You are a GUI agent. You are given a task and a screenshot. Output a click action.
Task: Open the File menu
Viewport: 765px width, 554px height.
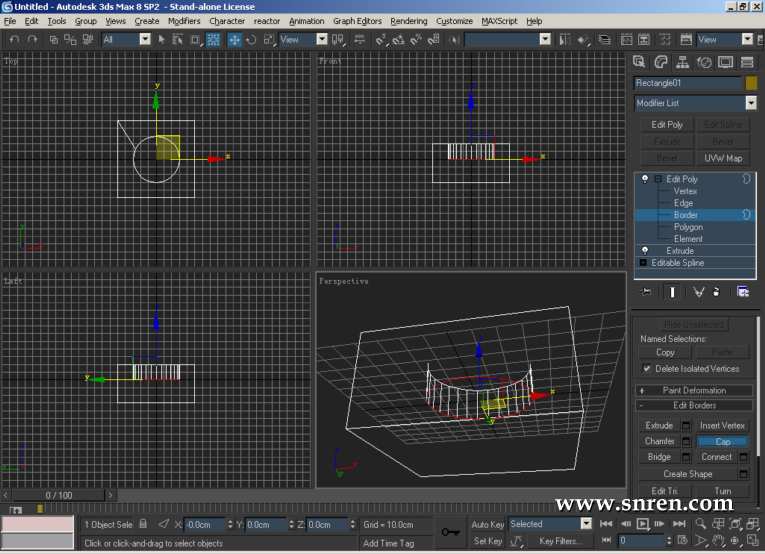[10, 21]
